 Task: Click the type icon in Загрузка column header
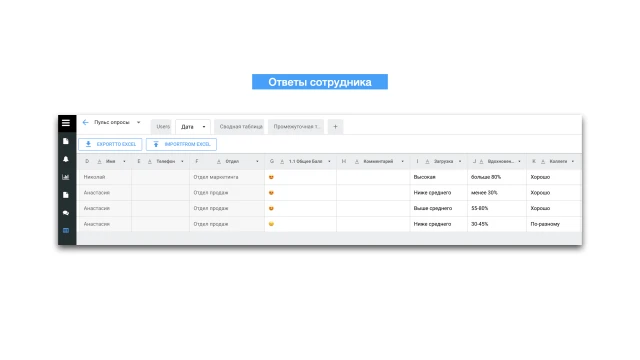click(x=427, y=162)
